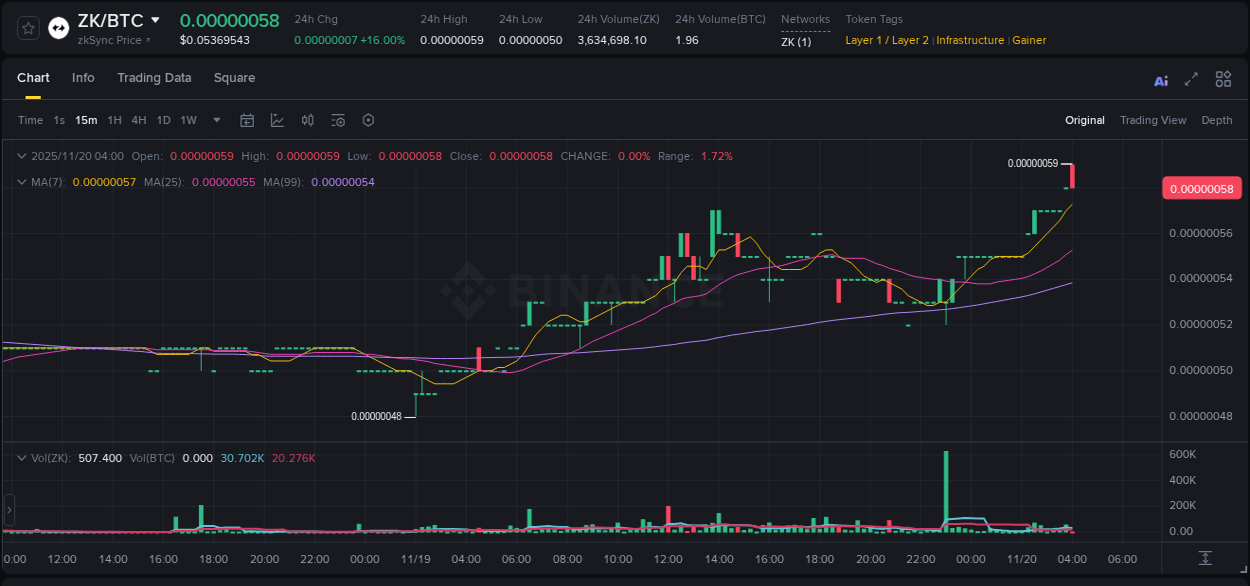Change chart style via the line chart icon
The image size is (1250, 586).
(x=277, y=119)
